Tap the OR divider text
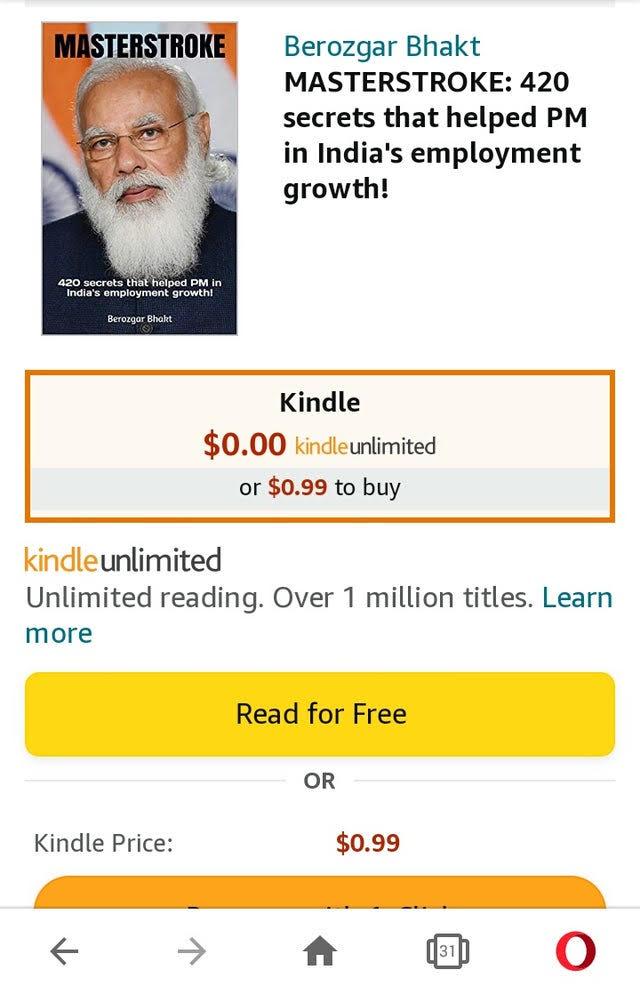This screenshot has height=994, width=640. click(x=319, y=781)
